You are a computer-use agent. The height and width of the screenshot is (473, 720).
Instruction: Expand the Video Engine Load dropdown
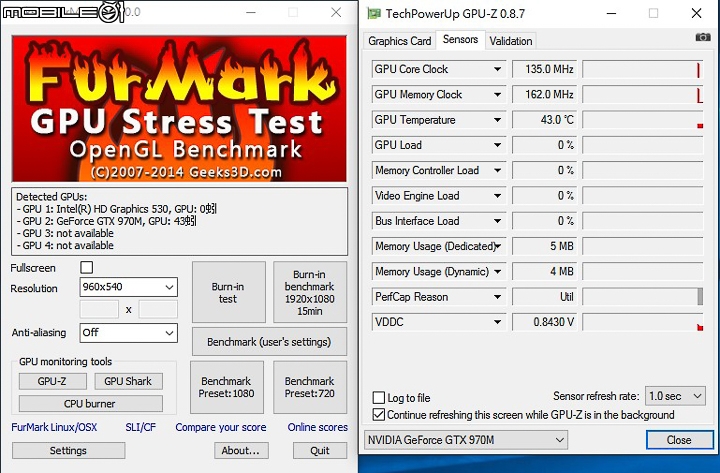click(497, 196)
